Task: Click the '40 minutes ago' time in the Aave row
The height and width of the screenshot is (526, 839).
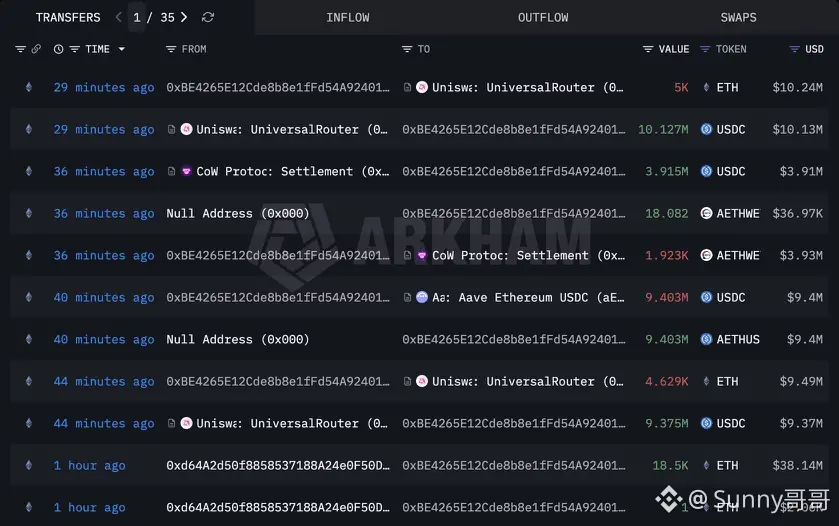Action: pyautogui.click(x=104, y=298)
